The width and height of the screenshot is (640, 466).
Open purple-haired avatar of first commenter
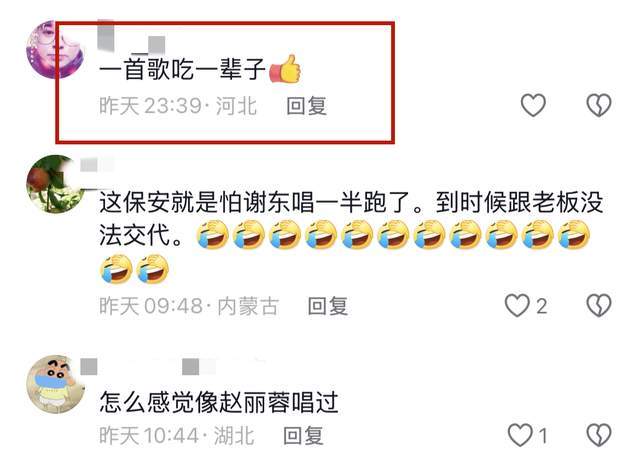tap(55, 49)
